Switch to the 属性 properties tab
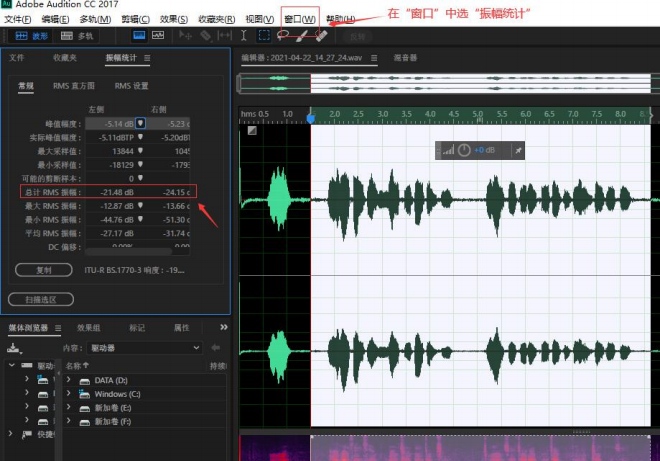660x461 pixels. point(181,328)
